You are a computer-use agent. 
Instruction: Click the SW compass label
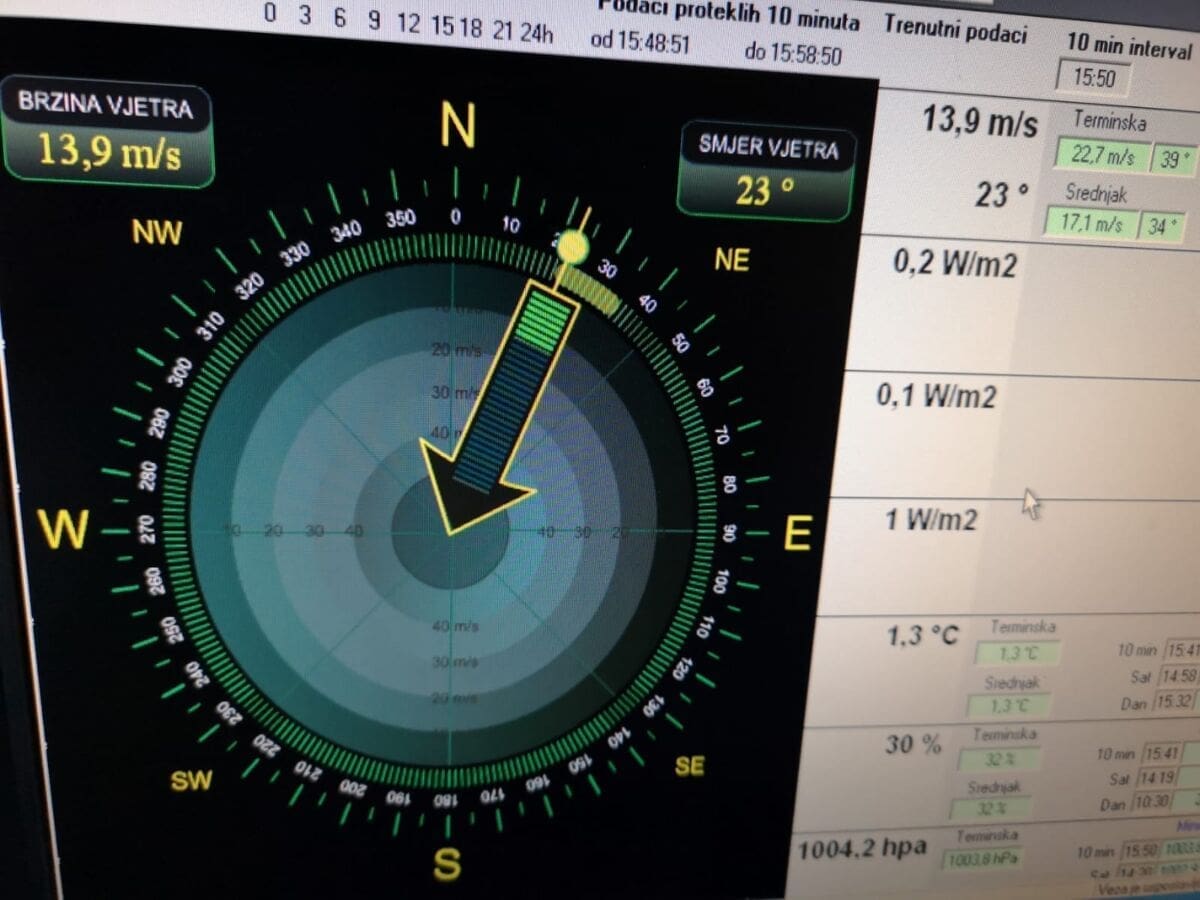[x=190, y=781]
